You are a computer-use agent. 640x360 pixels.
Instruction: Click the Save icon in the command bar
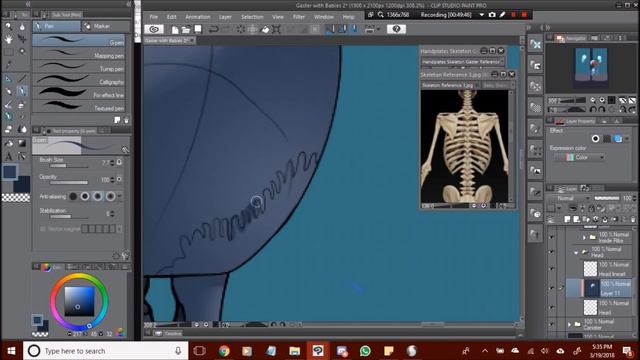pos(198,29)
